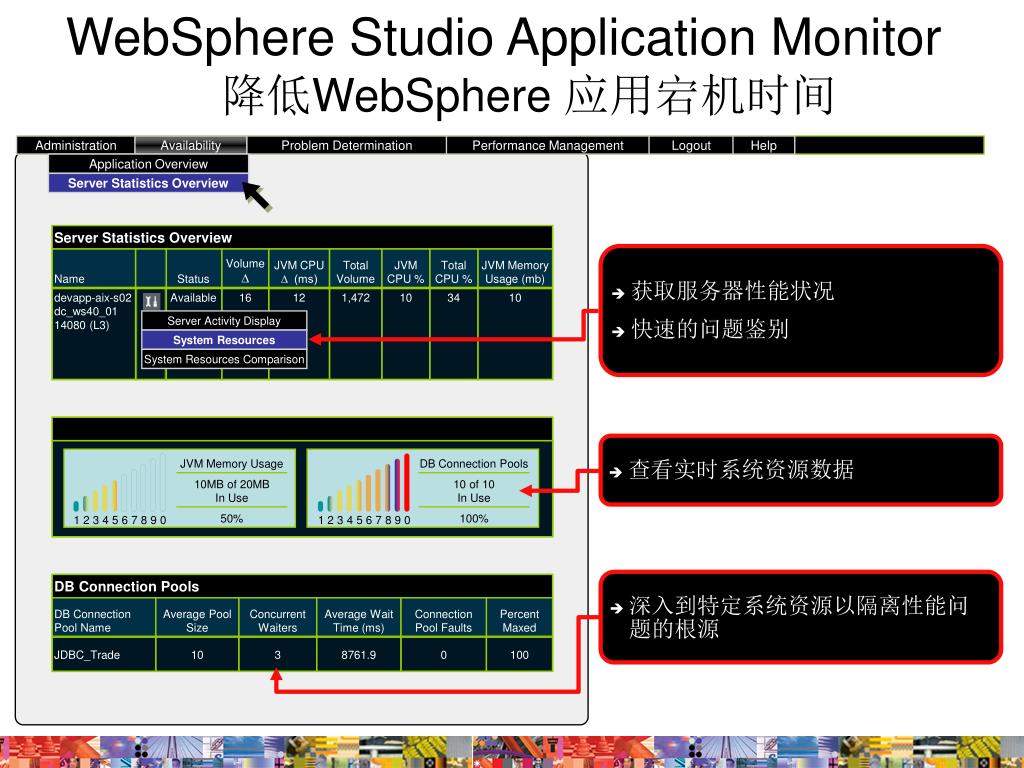The height and width of the screenshot is (768, 1024).
Task: Click the Server Statistics Overview table title
Action: coord(143,238)
